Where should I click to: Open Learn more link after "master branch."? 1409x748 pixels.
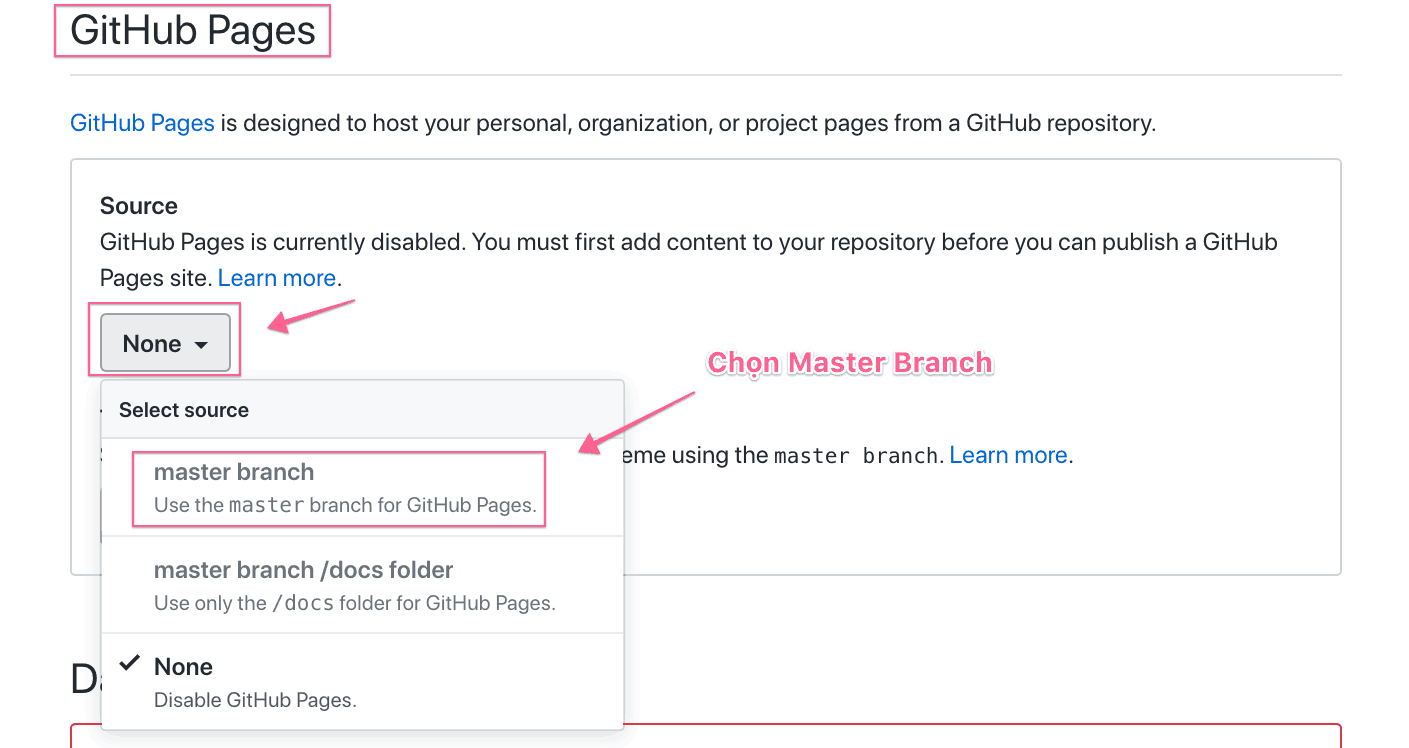pyautogui.click(x=1009, y=455)
